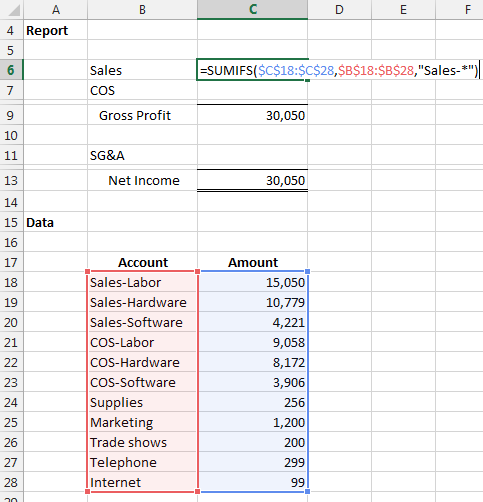Click the Account header cell

click(142, 262)
